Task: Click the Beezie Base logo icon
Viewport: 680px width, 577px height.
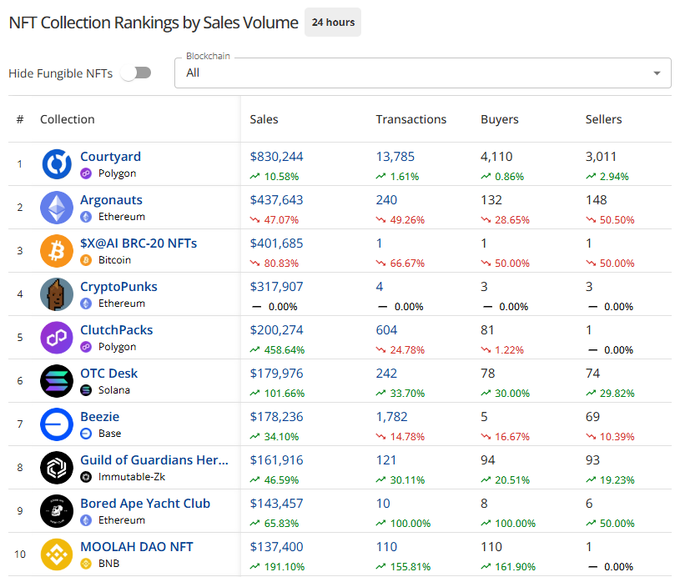Action: coord(57,424)
